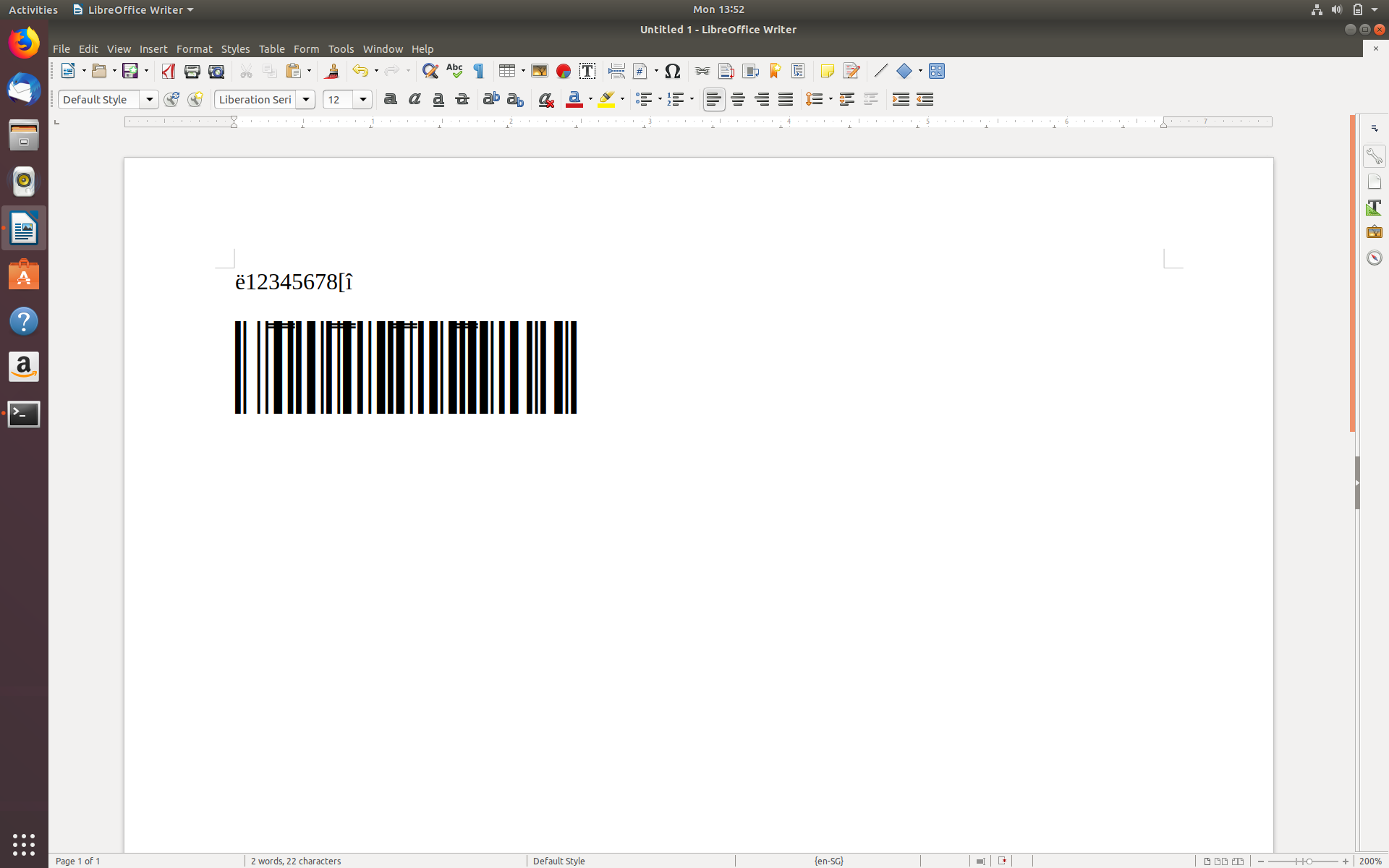Screen dimensions: 1389x868
Task: Open bullet list style dropdown
Action: [x=660, y=99]
